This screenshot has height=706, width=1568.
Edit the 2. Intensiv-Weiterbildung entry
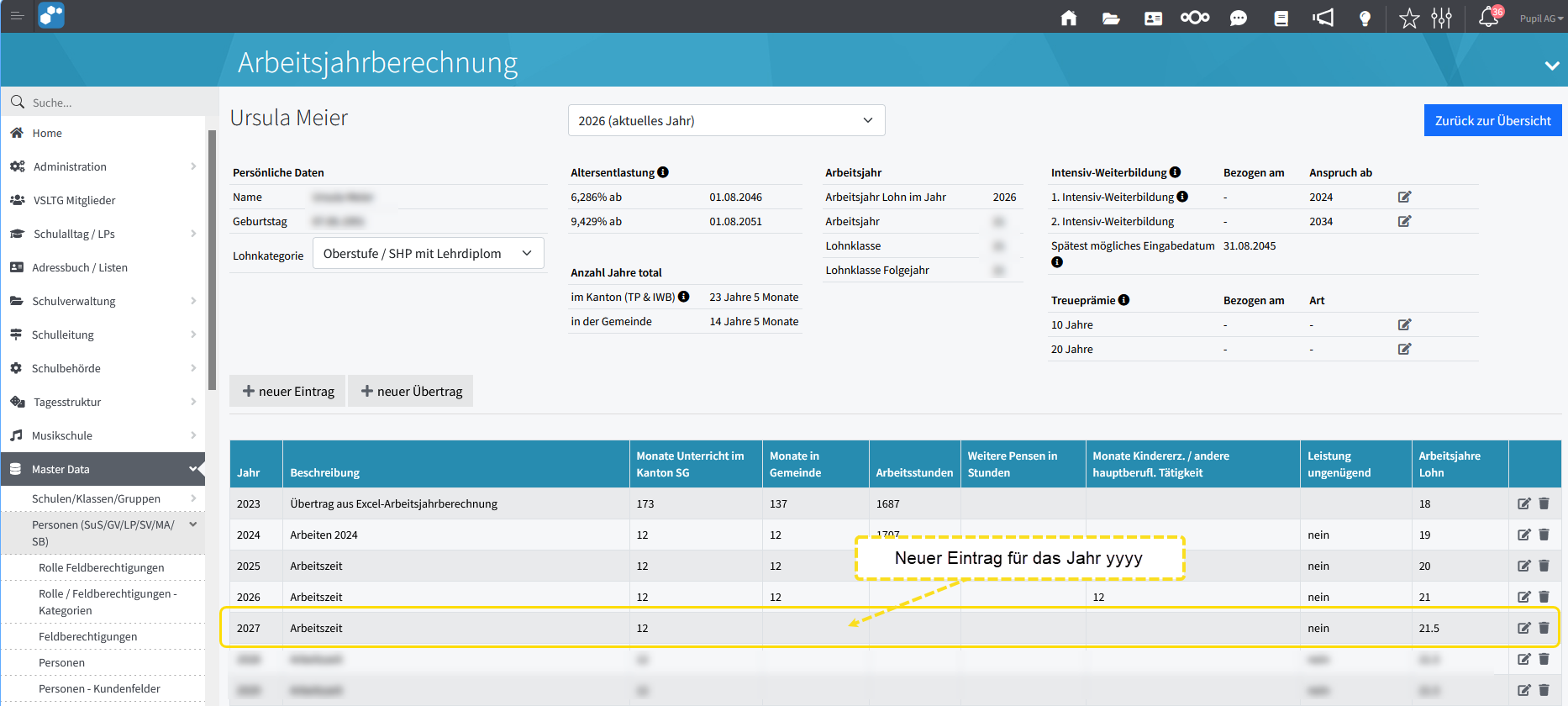click(x=1404, y=221)
